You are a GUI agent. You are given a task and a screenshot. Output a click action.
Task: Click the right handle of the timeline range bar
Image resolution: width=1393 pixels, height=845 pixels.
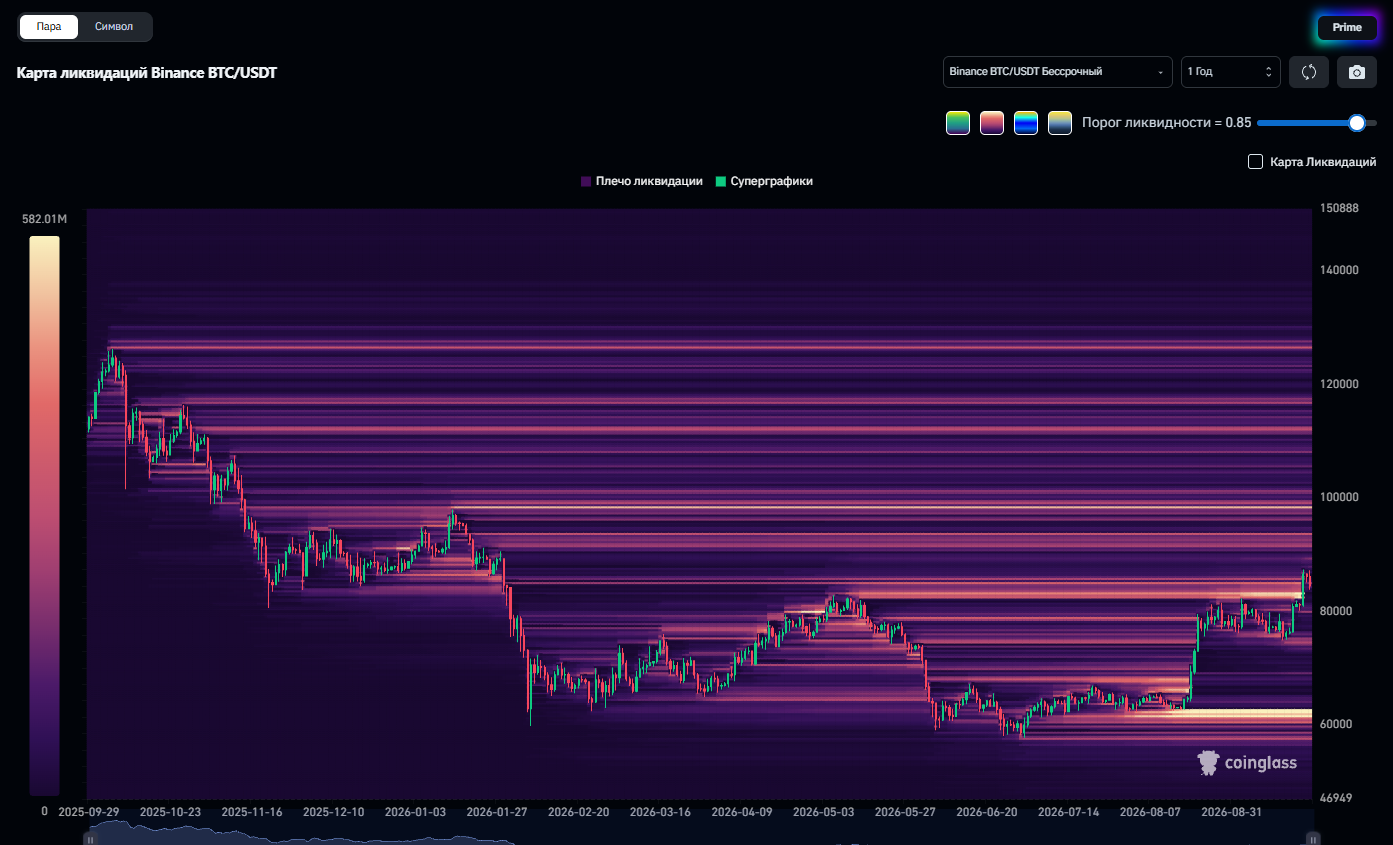point(1314,839)
